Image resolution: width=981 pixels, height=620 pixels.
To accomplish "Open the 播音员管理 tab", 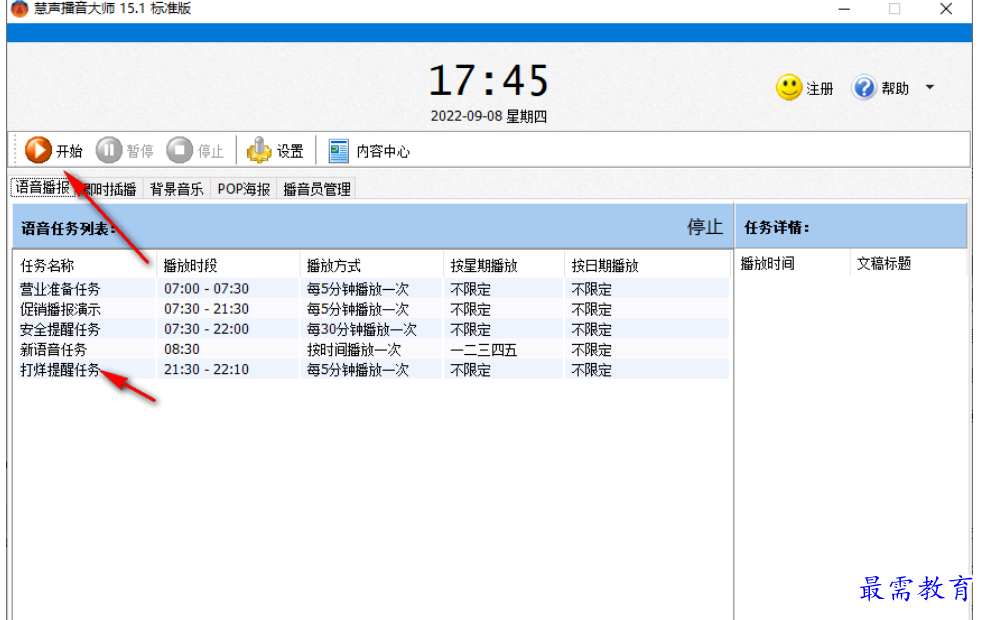I will pyautogui.click(x=316, y=187).
